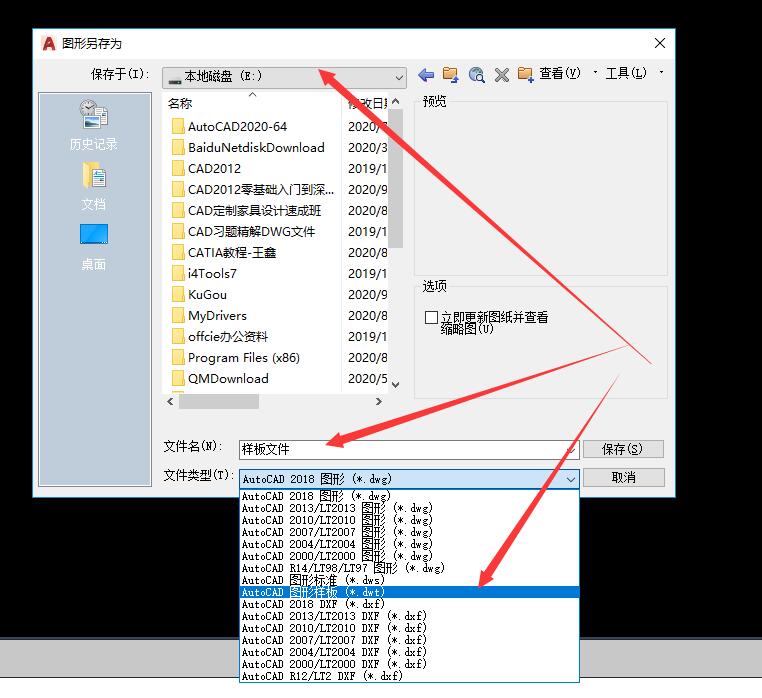
Task: Select the CAD习题精解DWG文件 folder name
Action: 251,232
